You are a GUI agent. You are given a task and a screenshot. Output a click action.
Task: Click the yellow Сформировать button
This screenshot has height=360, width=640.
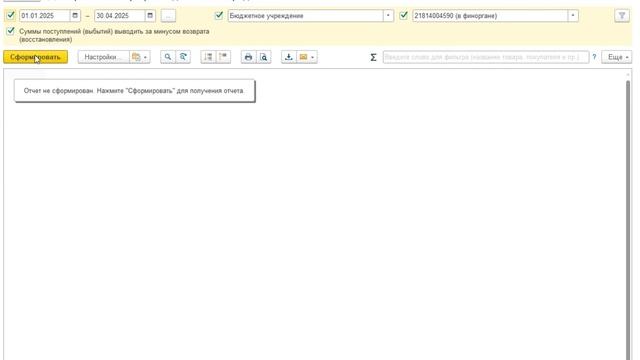click(36, 57)
